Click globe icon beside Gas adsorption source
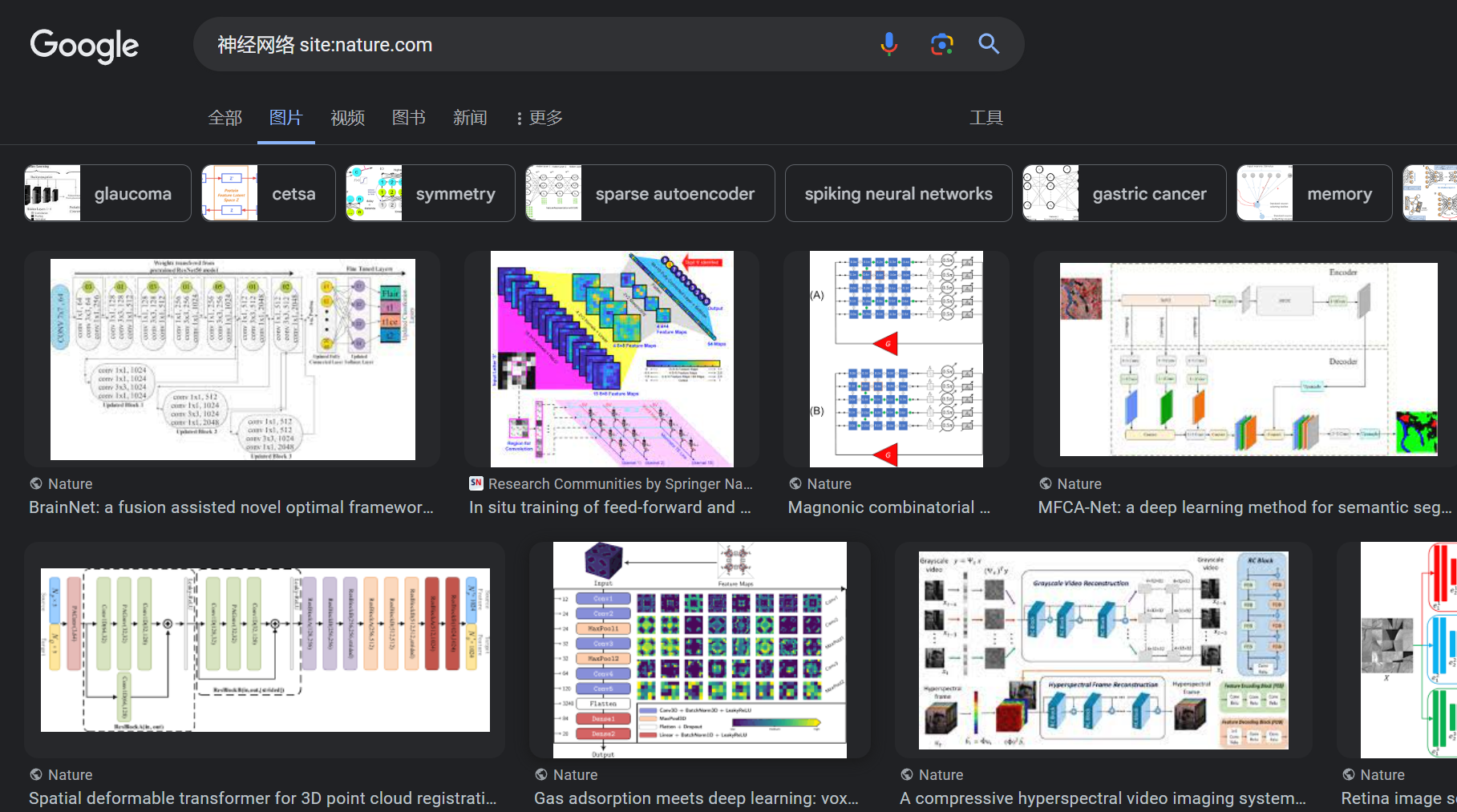The image size is (1457, 812). (541, 774)
